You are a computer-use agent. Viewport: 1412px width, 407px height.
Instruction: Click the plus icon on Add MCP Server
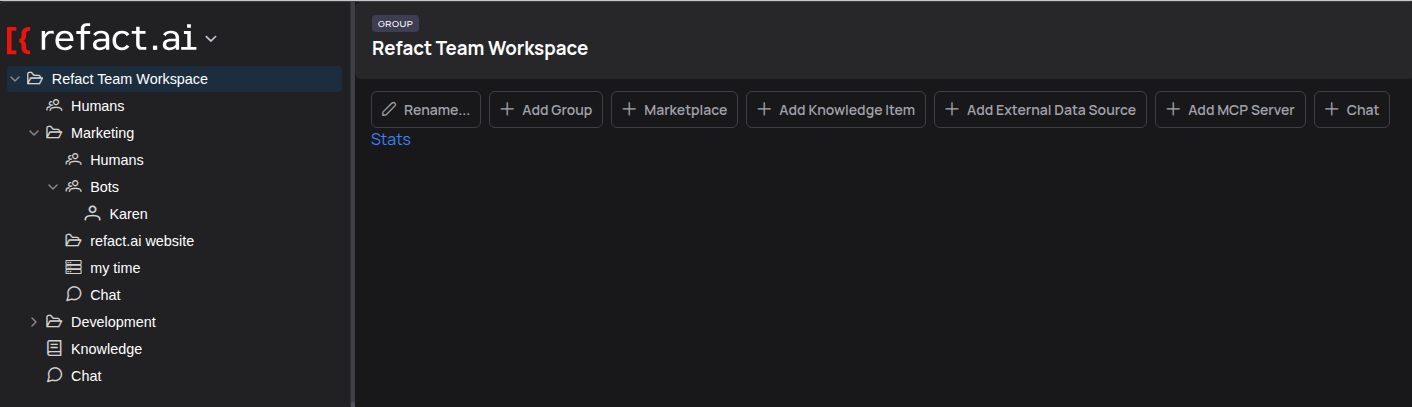pyautogui.click(x=1173, y=110)
